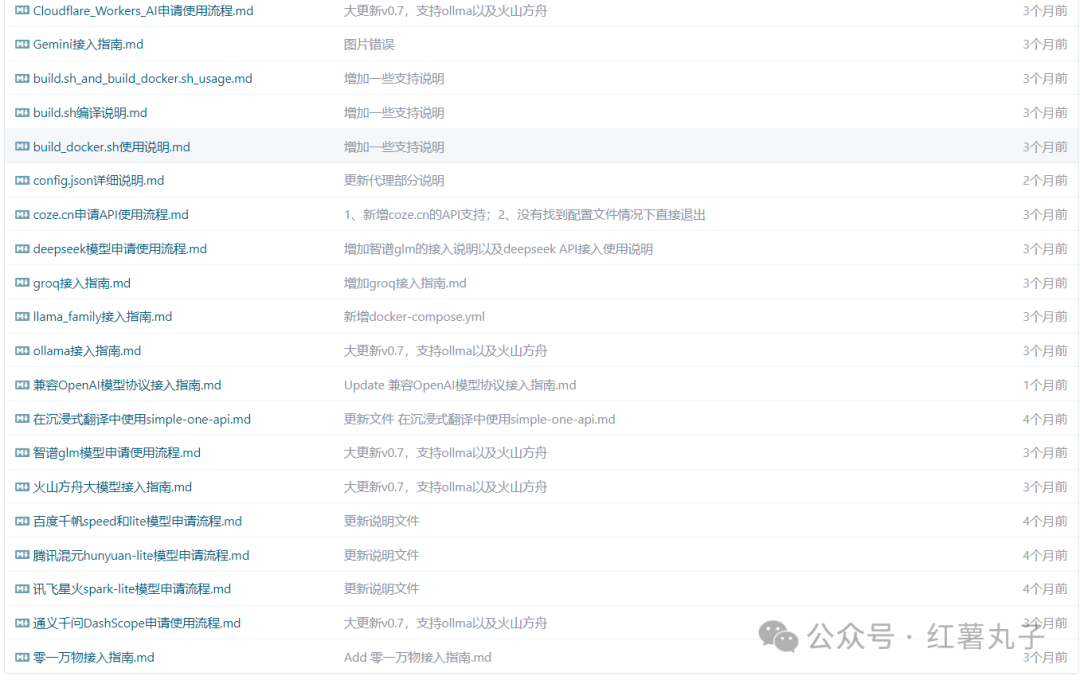The width and height of the screenshot is (1080, 680).
Task: Click markdown icon beside coze.cn申请API使用流程.md
Action: tap(22, 215)
